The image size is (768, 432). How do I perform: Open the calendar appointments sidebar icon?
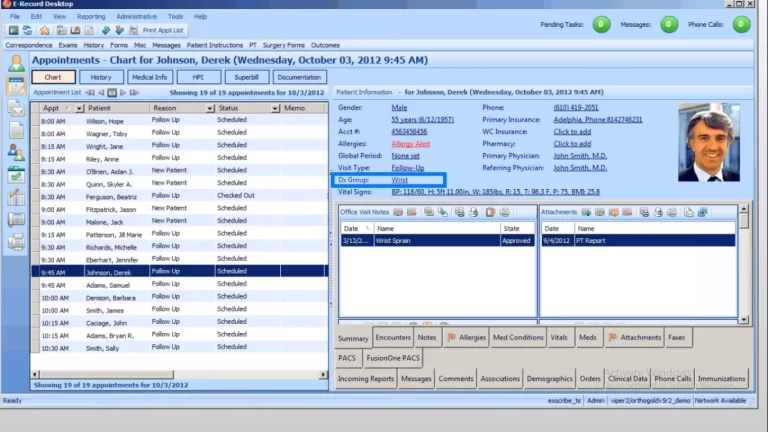[16, 85]
